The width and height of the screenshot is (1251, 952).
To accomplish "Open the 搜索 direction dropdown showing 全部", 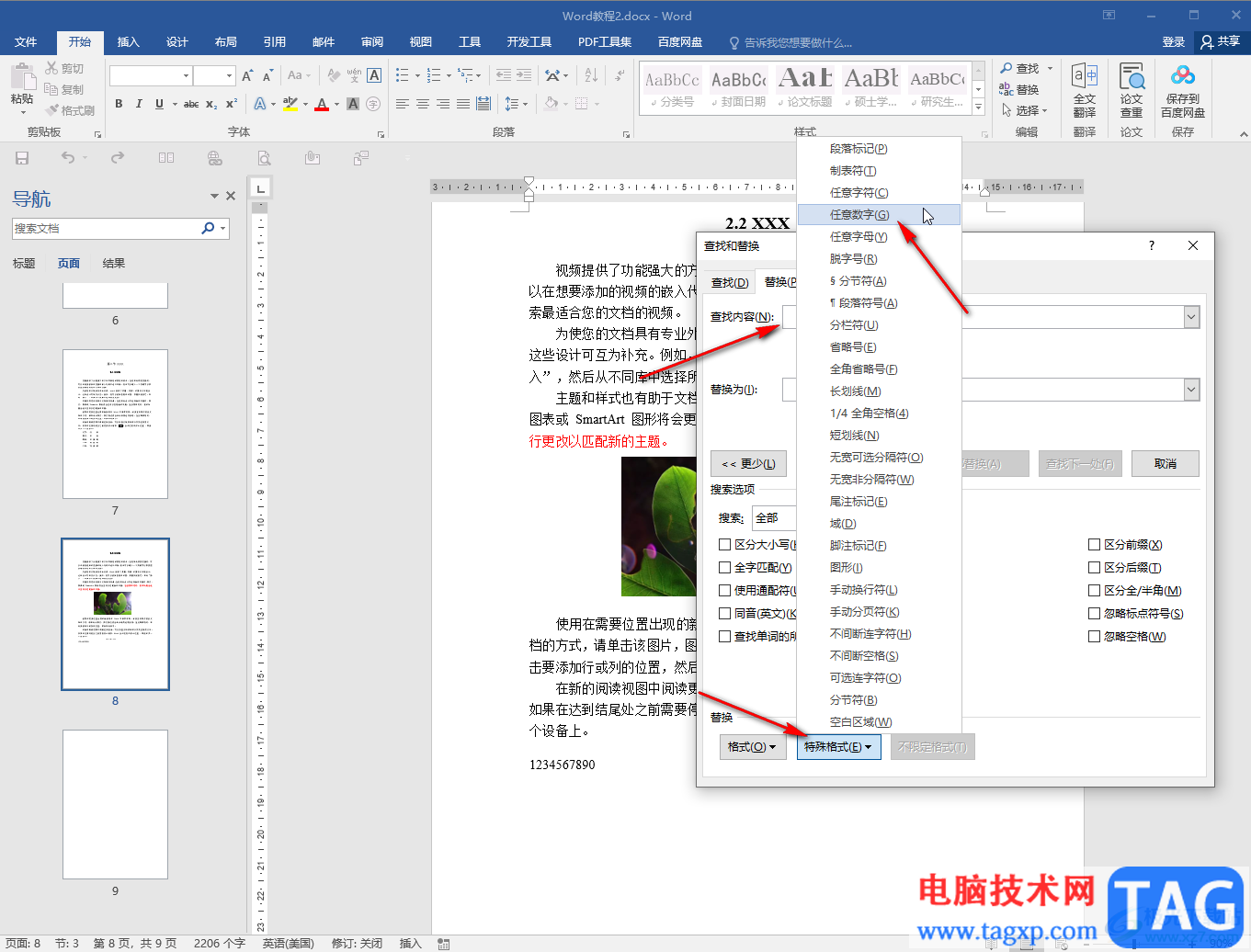I will point(774,518).
